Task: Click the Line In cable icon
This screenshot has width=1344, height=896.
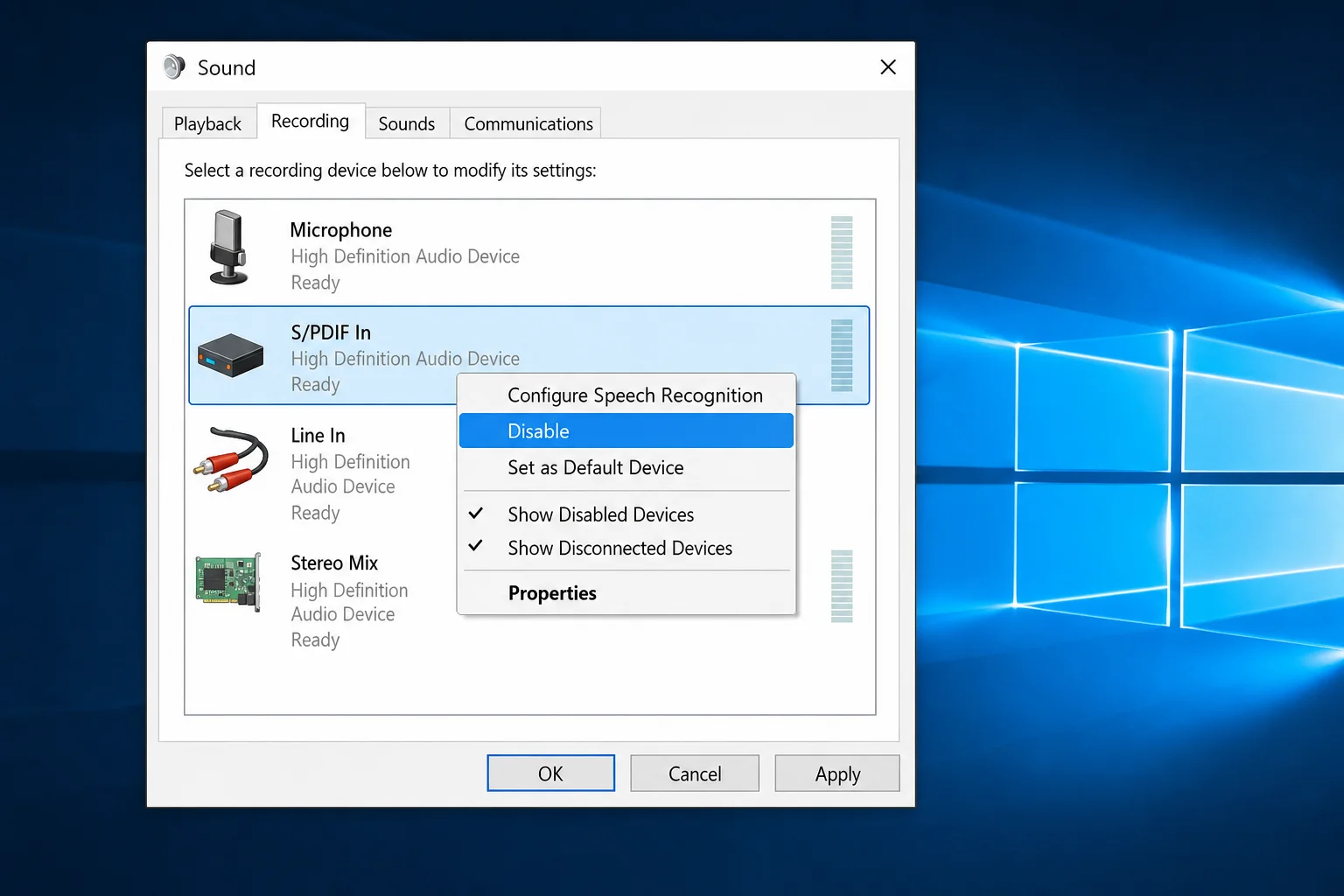Action: tap(231, 460)
